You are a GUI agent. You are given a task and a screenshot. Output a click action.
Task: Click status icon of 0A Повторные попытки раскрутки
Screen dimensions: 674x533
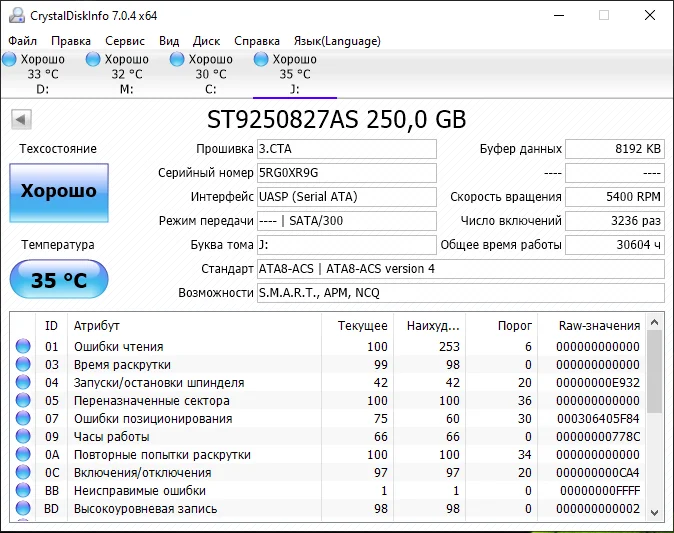[x=23, y=454]
